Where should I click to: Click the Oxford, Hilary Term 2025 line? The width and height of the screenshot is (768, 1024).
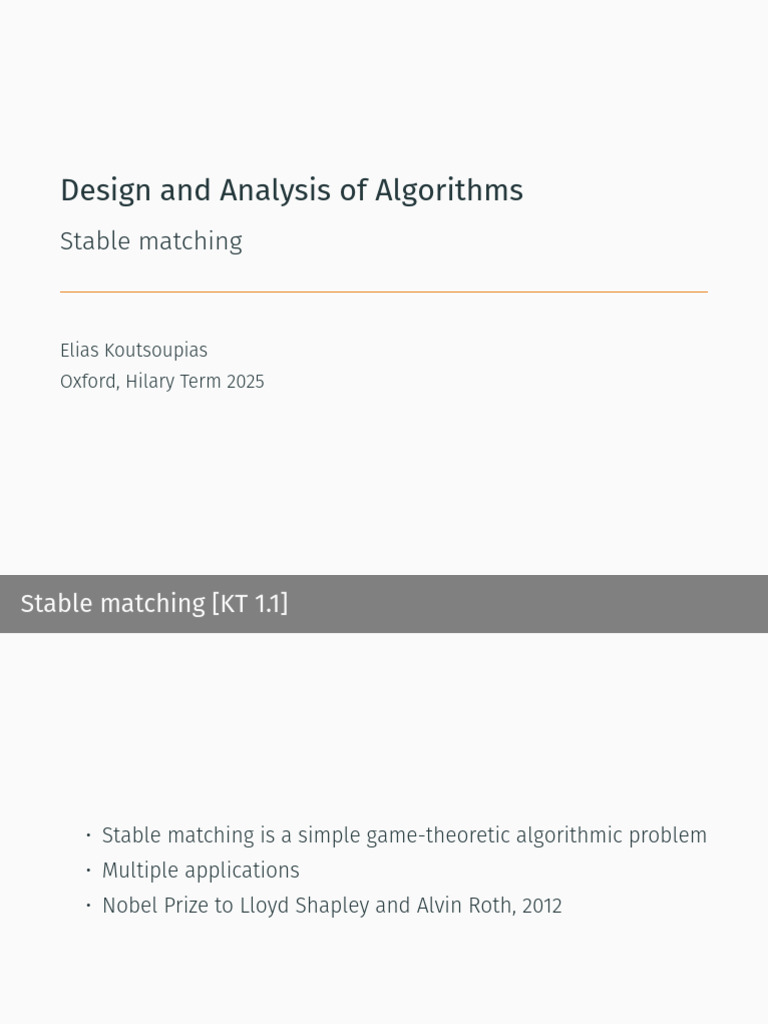(162, 381)
